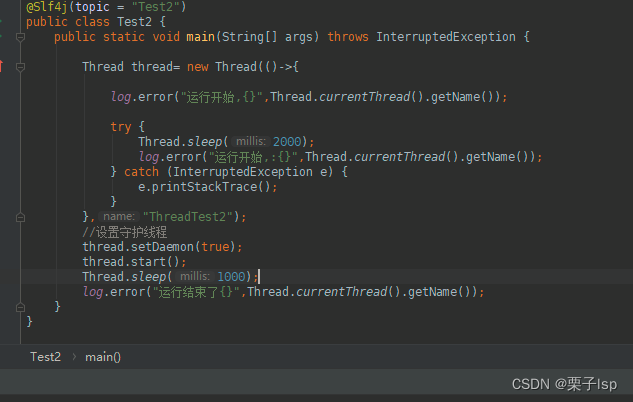The image size is (633, 402).
Task: Click the 'name:' parameter hint
Action: 119,217
